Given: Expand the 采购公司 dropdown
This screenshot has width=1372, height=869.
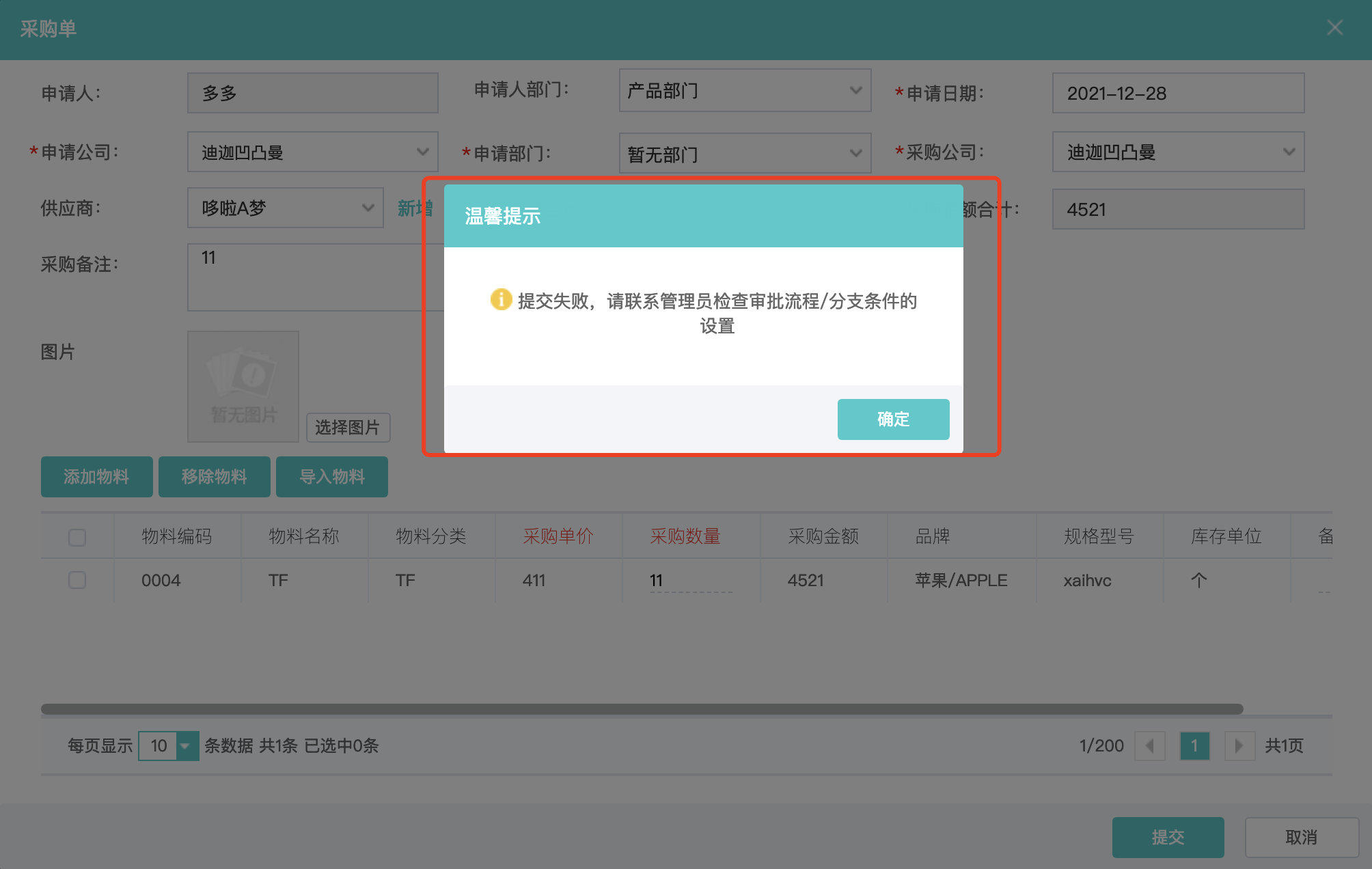Looking at the screenshot, I should click(x=1178, y=152).
